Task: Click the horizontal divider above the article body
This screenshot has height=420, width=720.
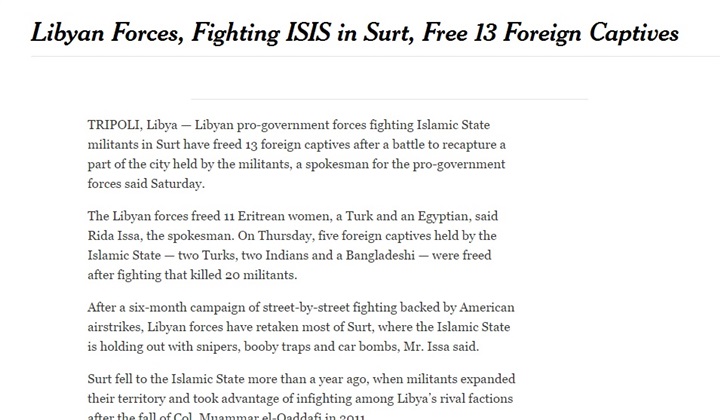Action: [389, 99]
